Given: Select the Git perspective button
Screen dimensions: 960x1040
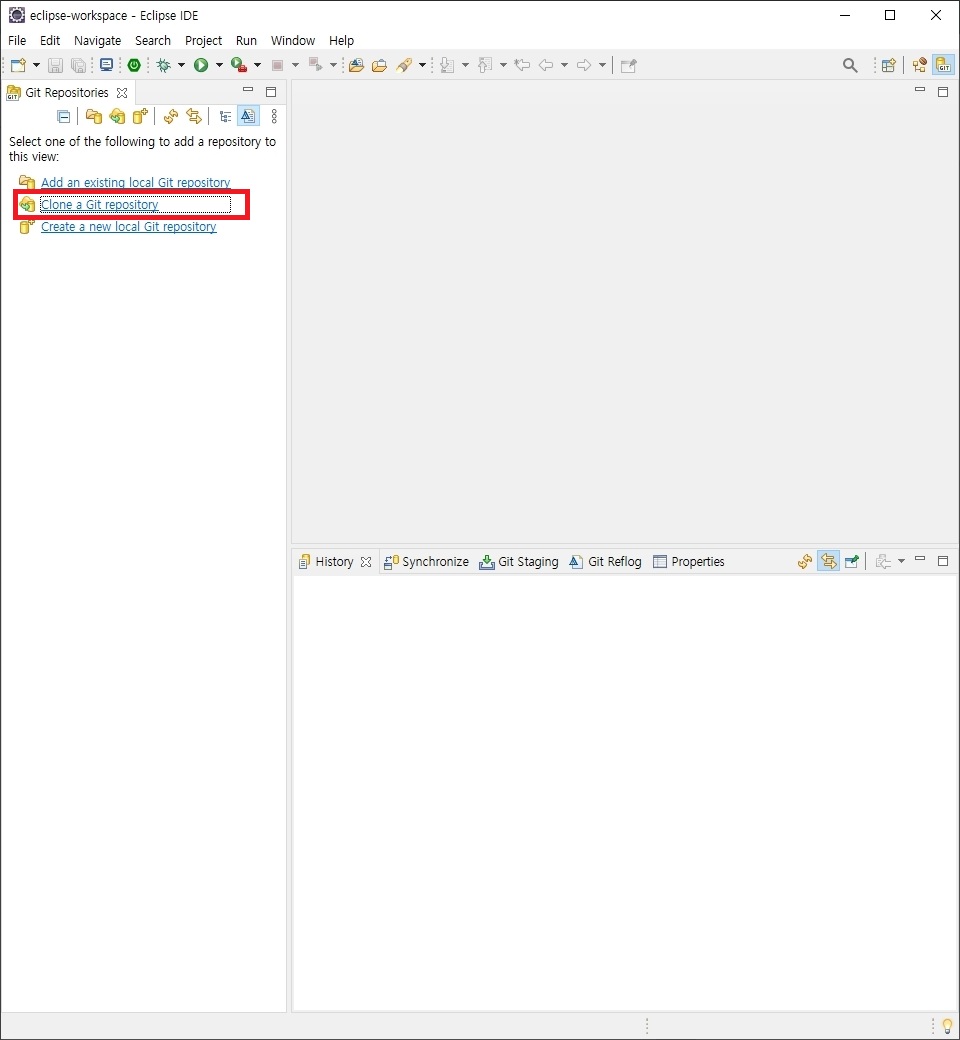Looking at the screenshot, I should click(x=943, y=65).
